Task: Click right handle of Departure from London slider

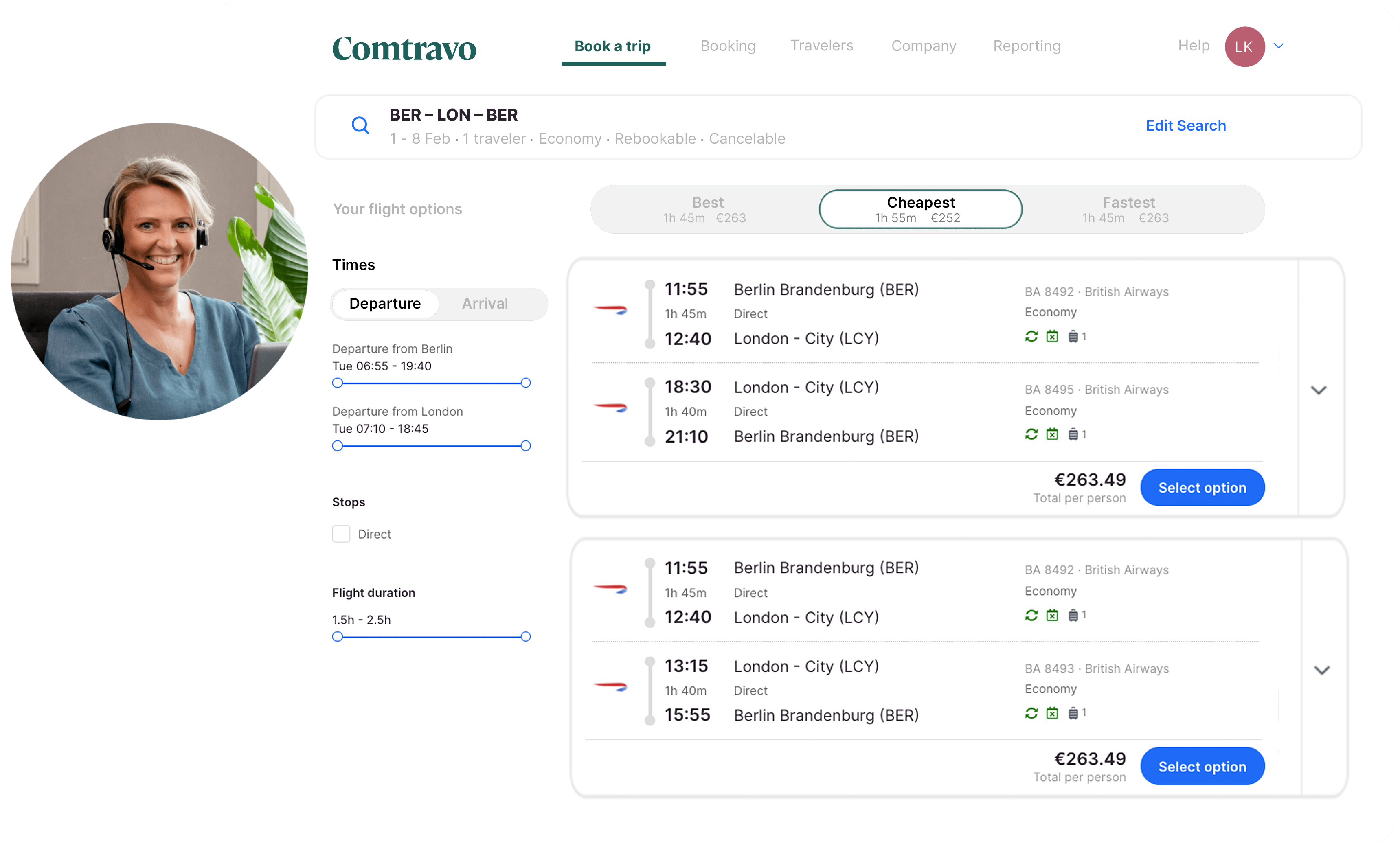Action: tap(526, 447)
